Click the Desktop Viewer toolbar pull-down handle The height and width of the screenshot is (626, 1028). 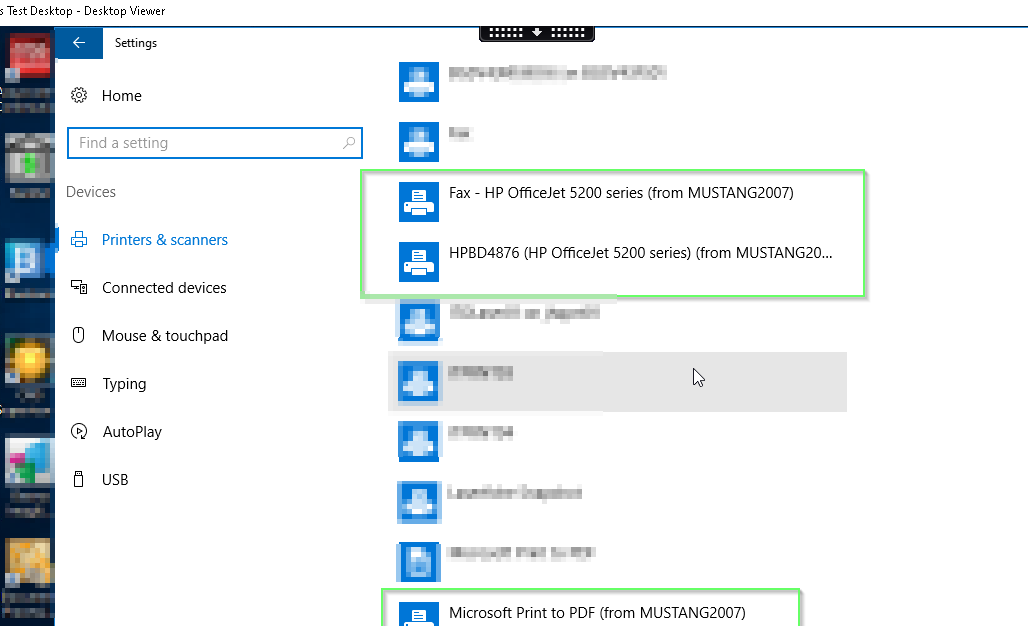[x=537, y=33]
